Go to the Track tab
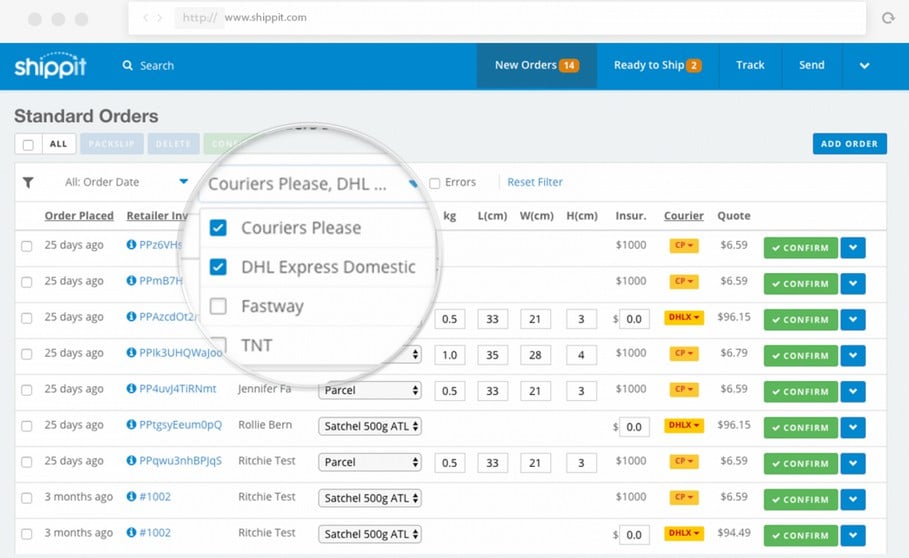The height and width of the screenshot is (558, 909). pos(750,65)
